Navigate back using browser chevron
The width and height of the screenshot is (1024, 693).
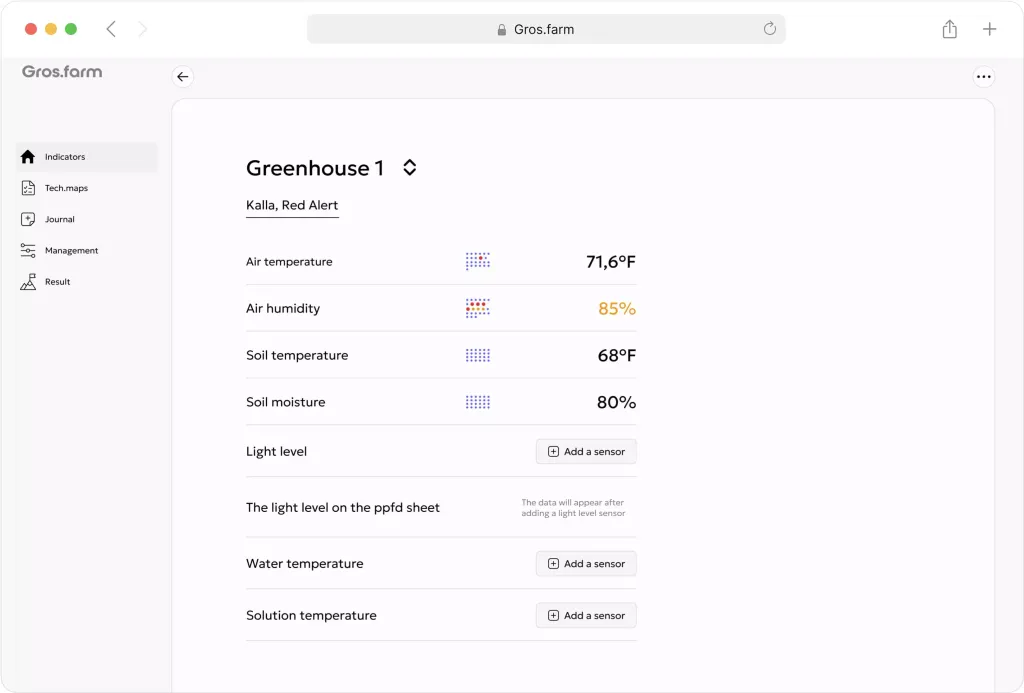tap(111, 29)
